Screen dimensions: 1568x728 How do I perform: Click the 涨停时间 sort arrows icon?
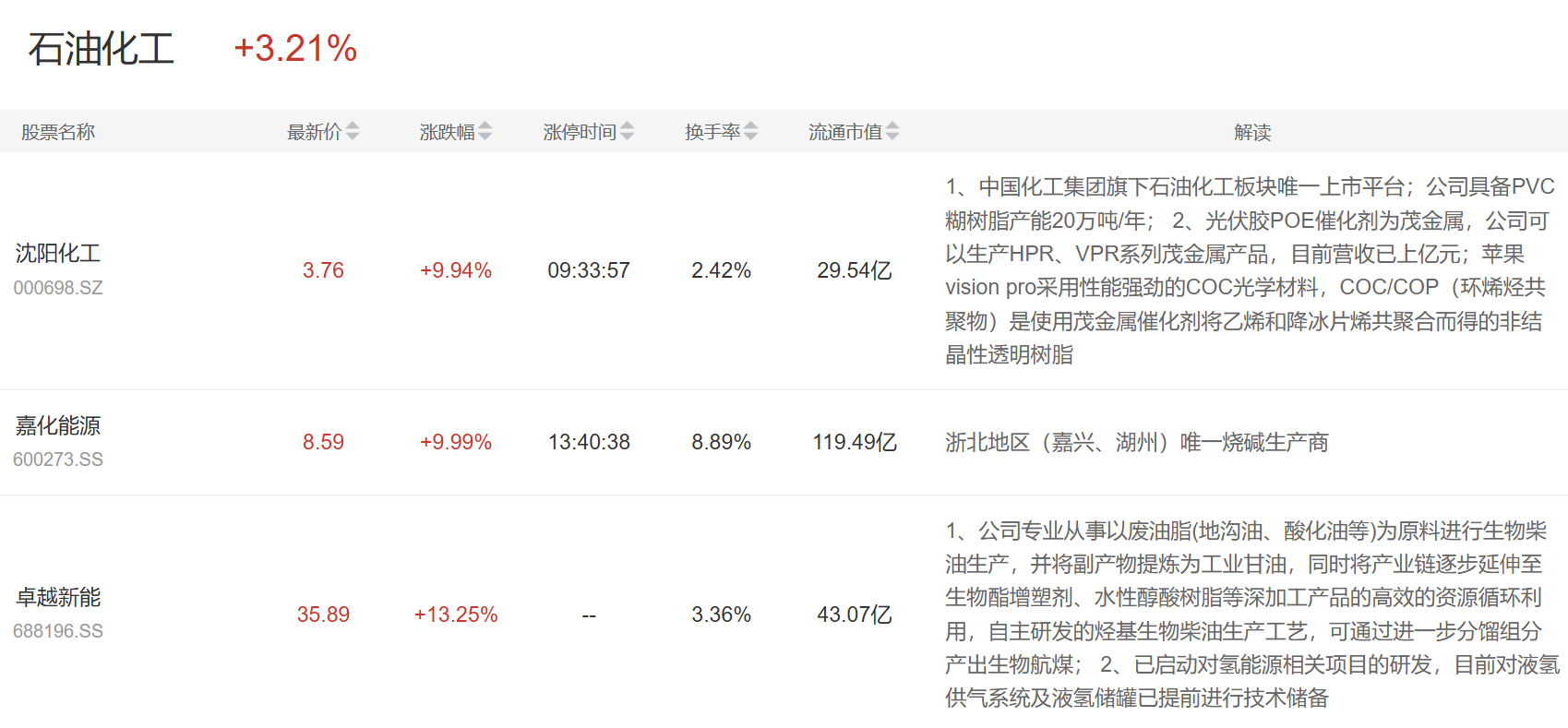click(x=628, y=132)
